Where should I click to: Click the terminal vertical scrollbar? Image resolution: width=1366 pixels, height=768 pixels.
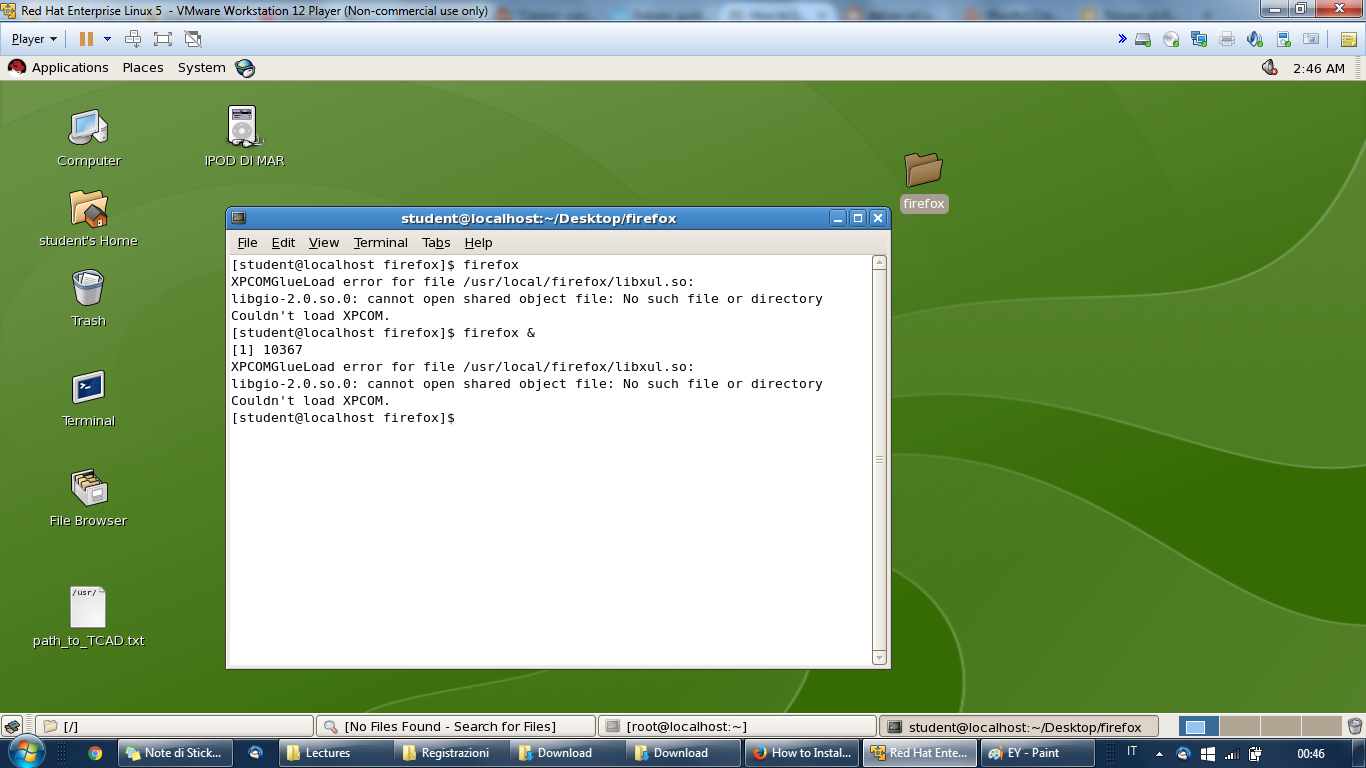[879, 460]
